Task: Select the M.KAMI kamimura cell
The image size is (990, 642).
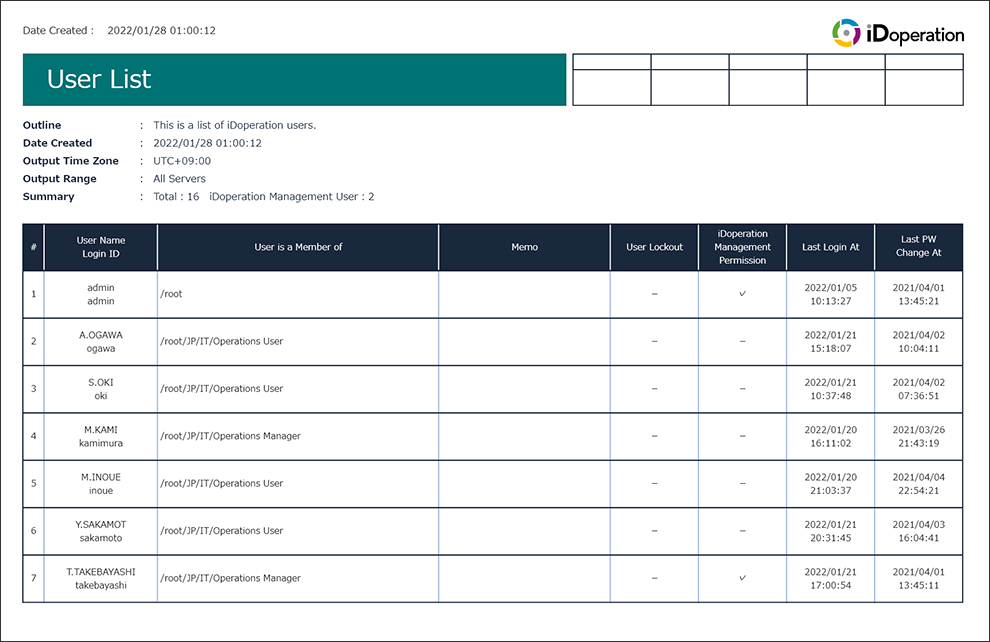Action: (x=100, y=436)
